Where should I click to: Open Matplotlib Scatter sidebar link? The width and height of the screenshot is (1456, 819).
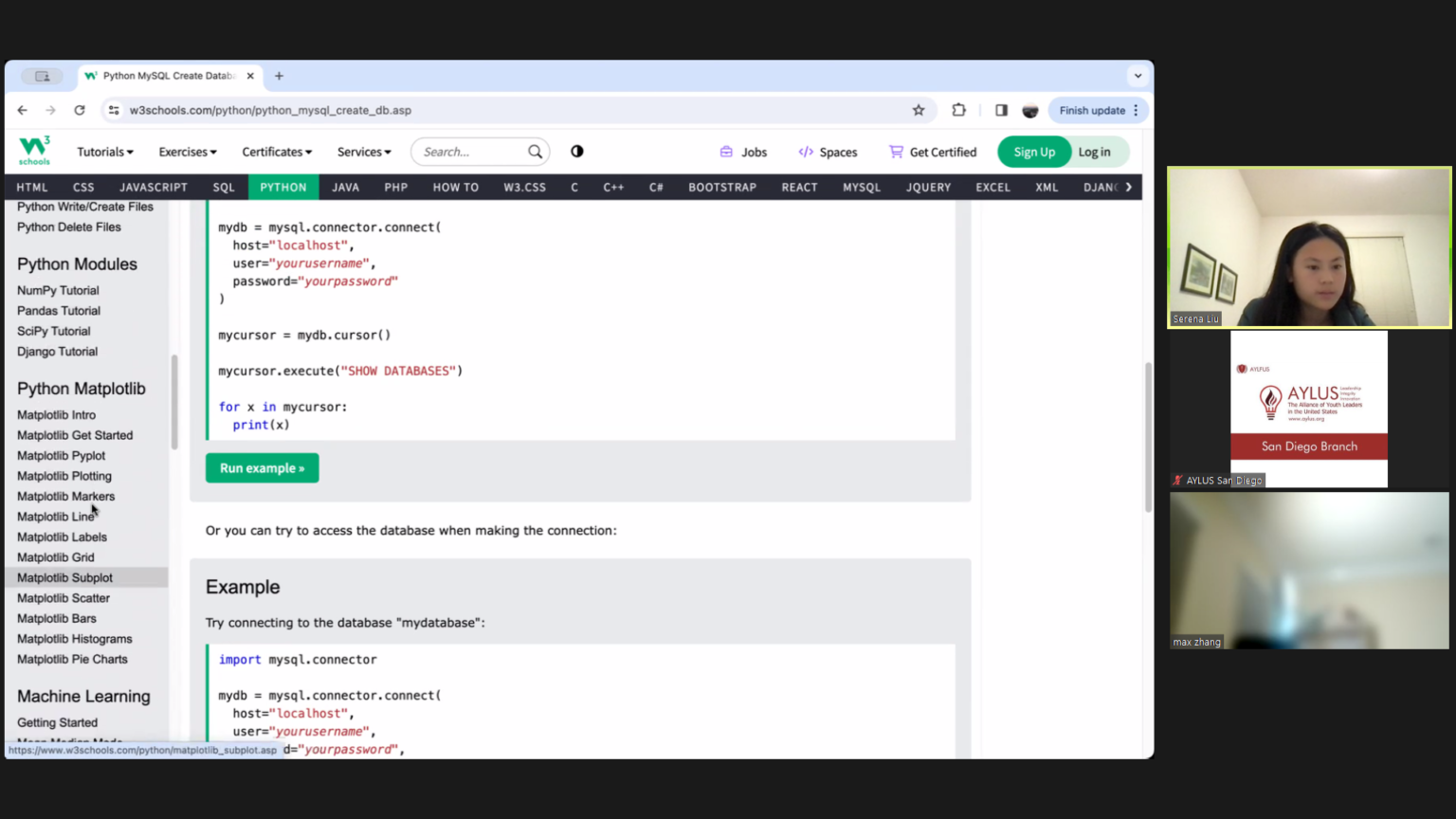click(64, 598)
